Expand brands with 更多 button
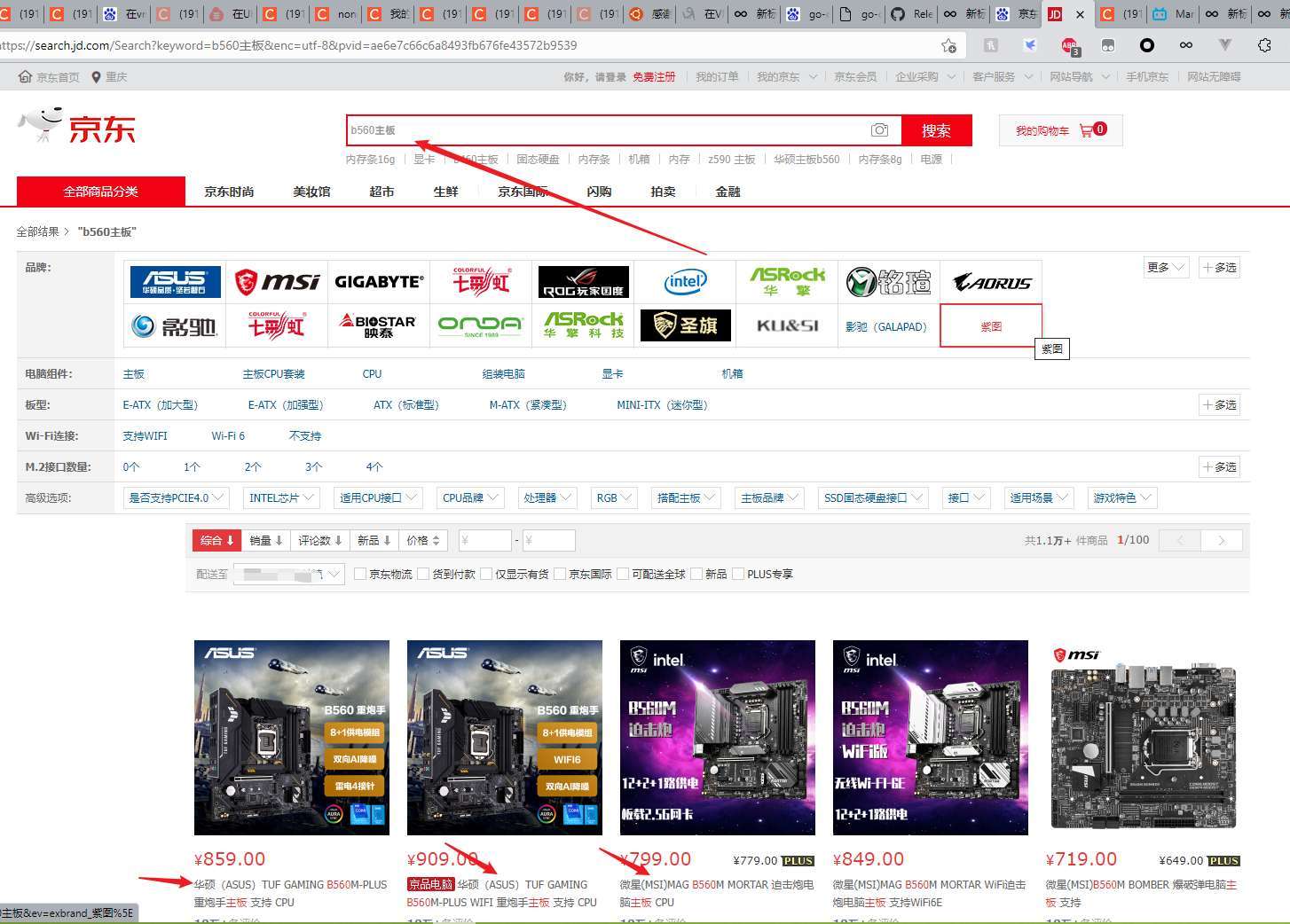Screen dimensions: 1290x924 point(1166,267)
